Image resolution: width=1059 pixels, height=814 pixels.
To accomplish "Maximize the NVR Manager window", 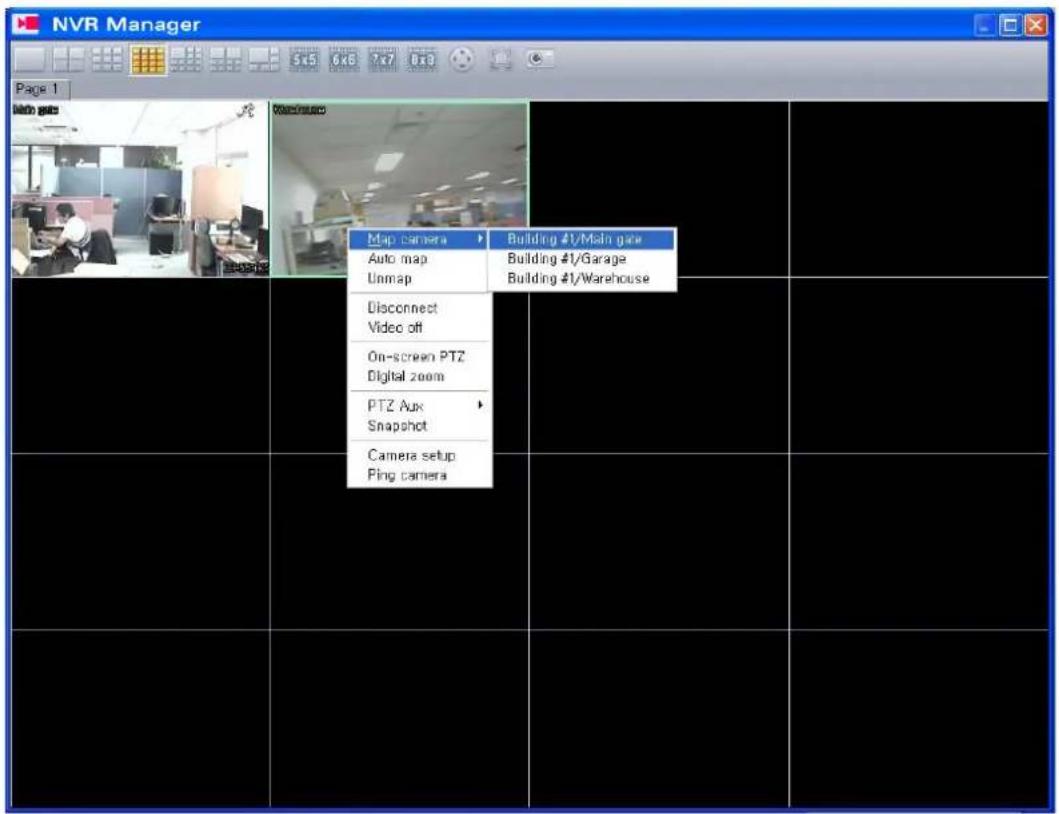I will click(x=1011, y=26).
